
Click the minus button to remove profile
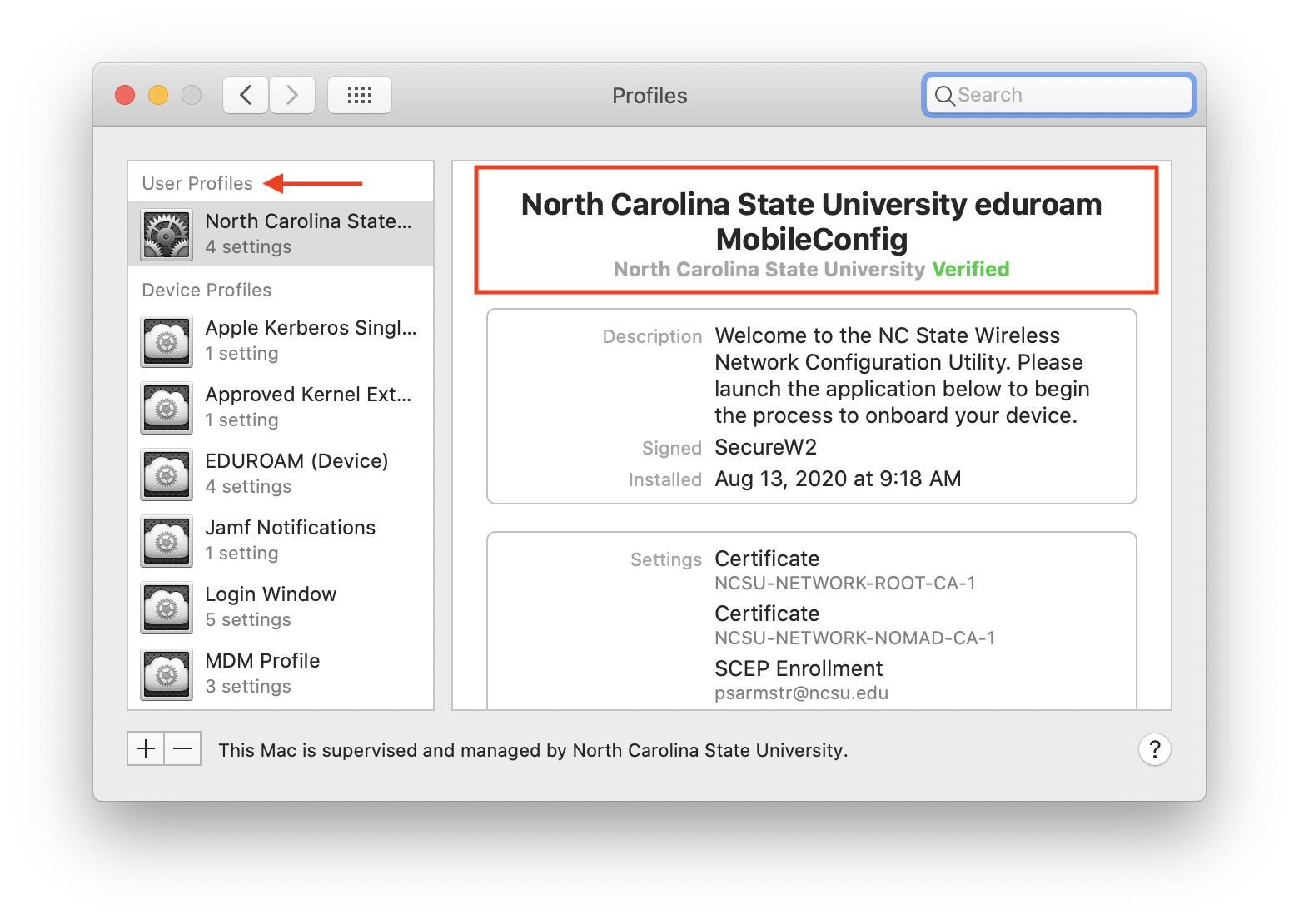[x=182, y=749]
